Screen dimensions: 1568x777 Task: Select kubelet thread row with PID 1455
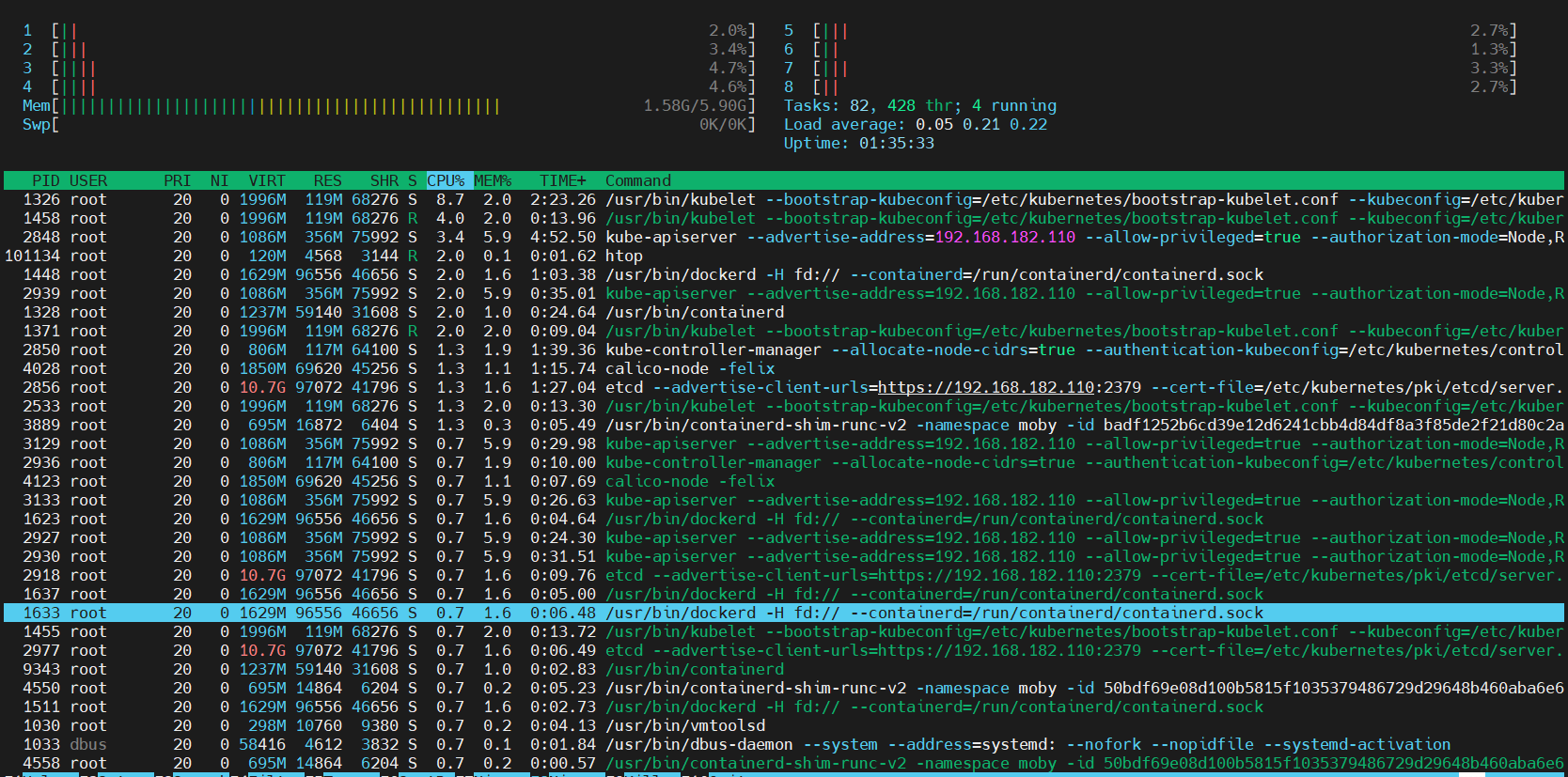click(x=784, y=631)
